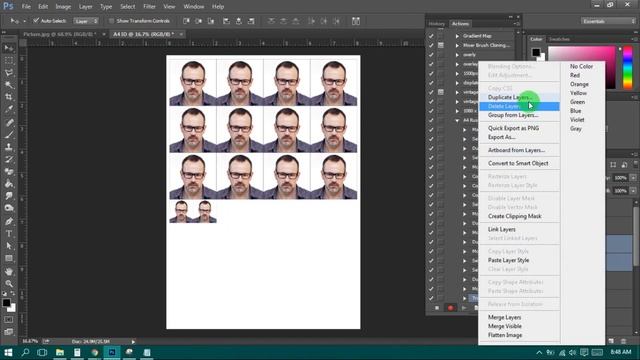Toggle checkmark for Gradient Map action
The width and height of the screenshot is (640, 360).
pyautogui.click(x=431, y=36)
